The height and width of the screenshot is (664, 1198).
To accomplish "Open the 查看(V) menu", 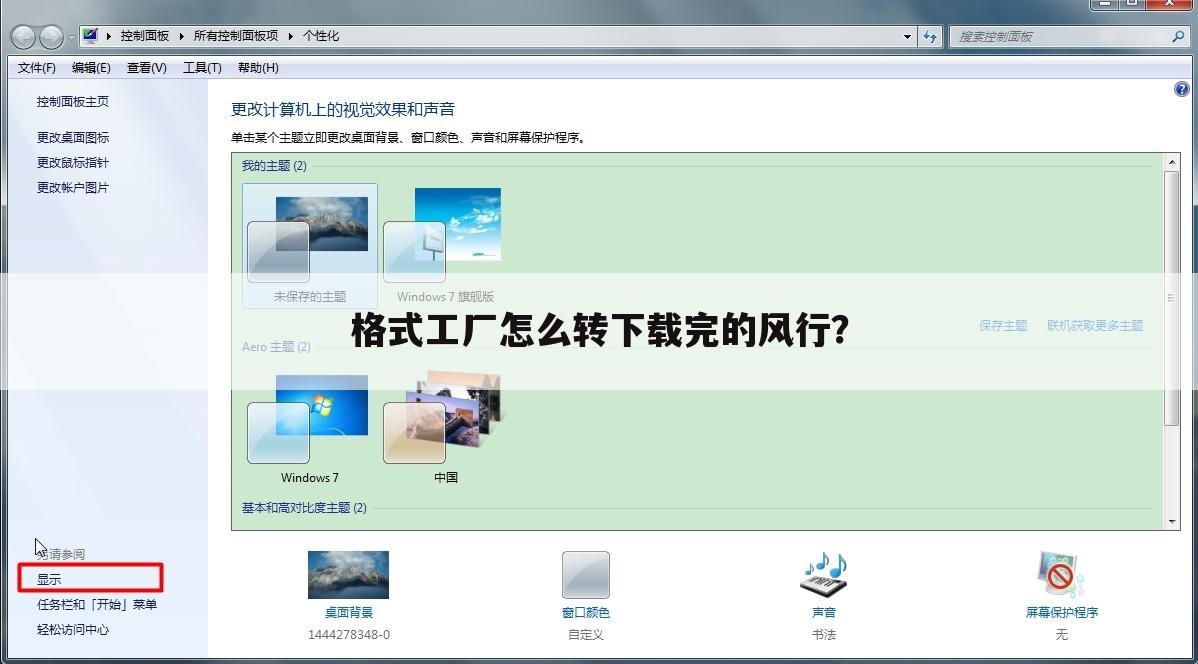I will click(147, 67).
